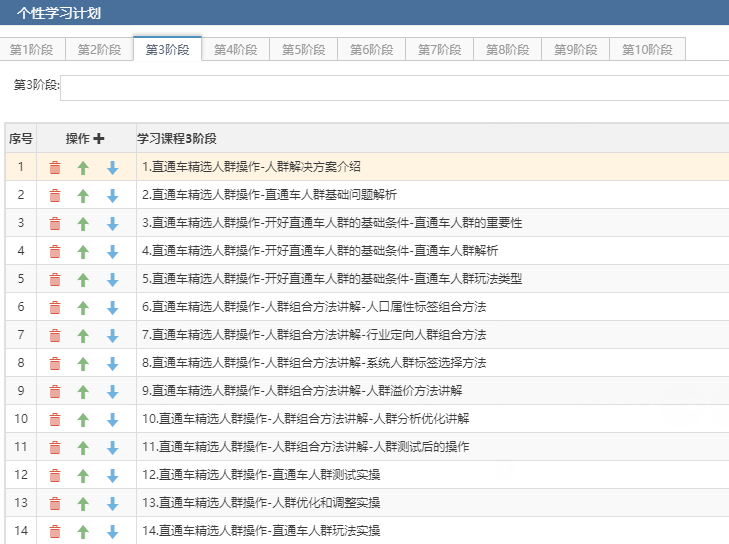Image resolution: width=729 pixels, height=544 pixels.
Task: Open the 第4阶段 tab
Action: [x=236, y=49]
